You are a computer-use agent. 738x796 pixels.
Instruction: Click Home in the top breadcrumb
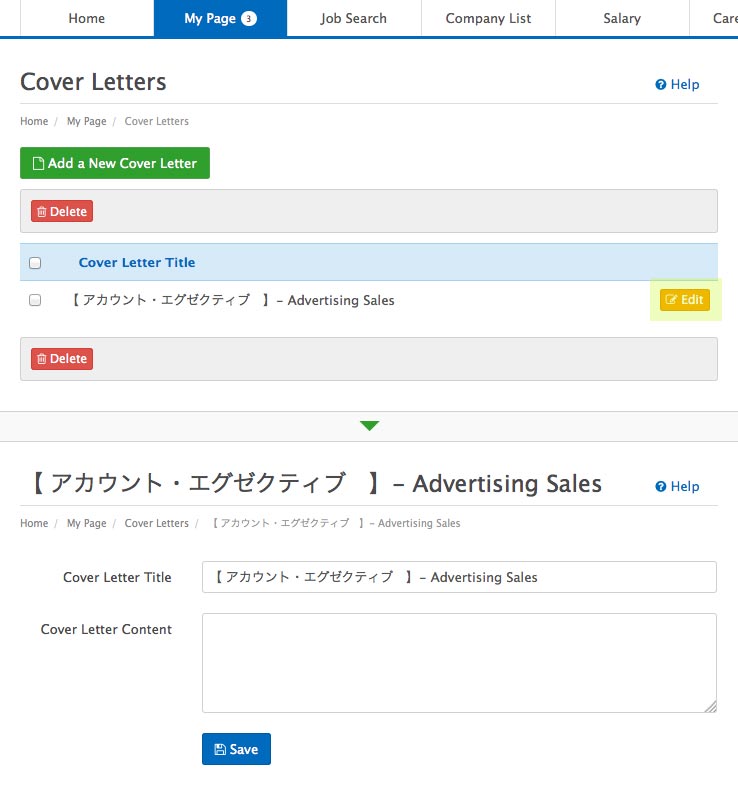34,121
